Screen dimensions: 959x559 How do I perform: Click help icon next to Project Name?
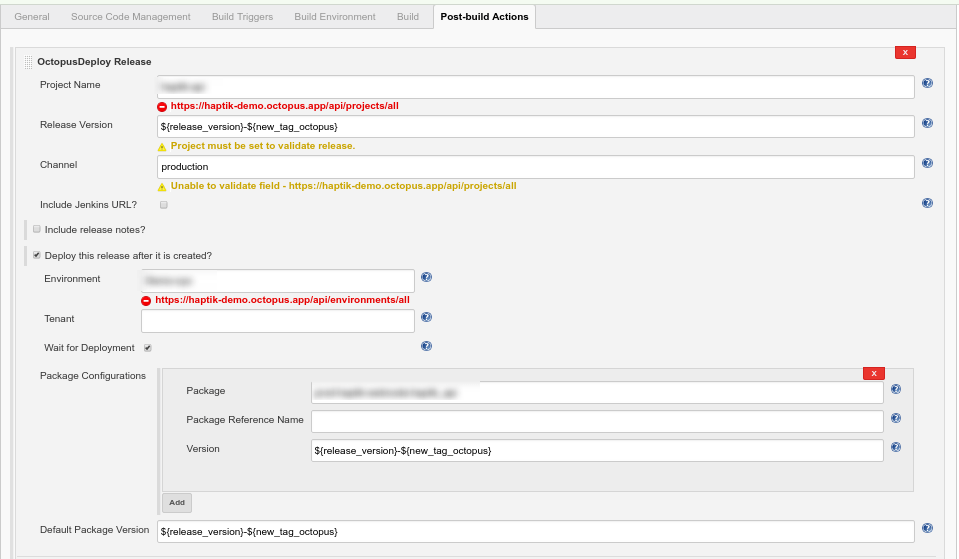tap(927, 84)
